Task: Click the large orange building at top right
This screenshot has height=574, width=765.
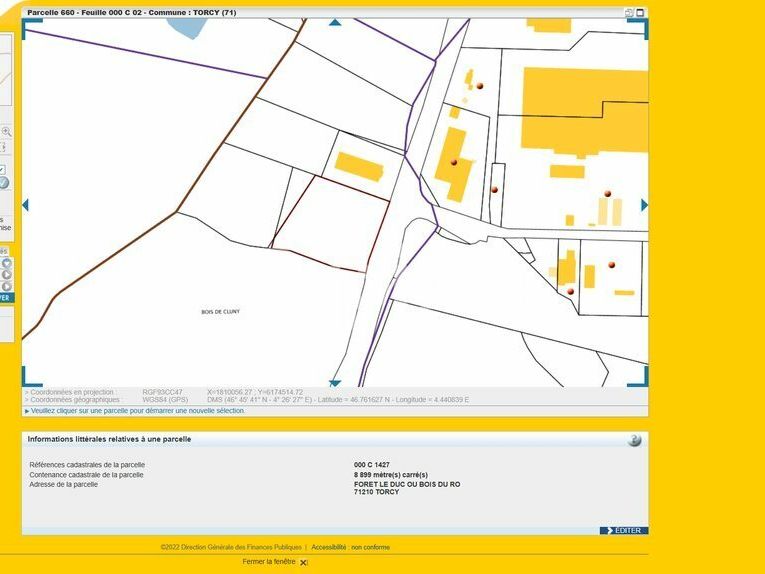Action: coord(585,111)
